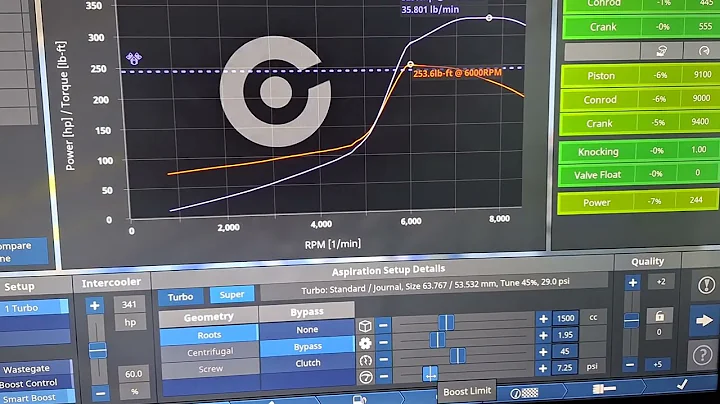Click the Turbo Standard / Journal summary text

coord(435,286)
